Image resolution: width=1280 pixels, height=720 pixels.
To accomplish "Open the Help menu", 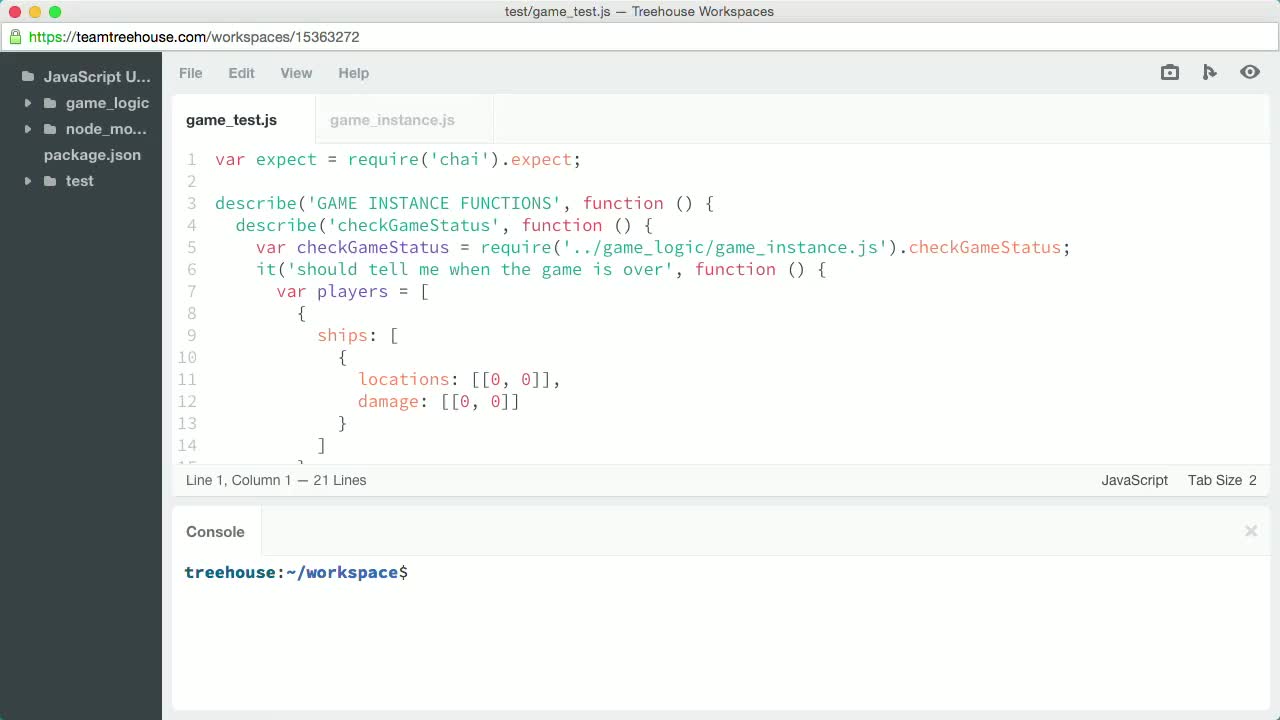I will pos(353,72).
